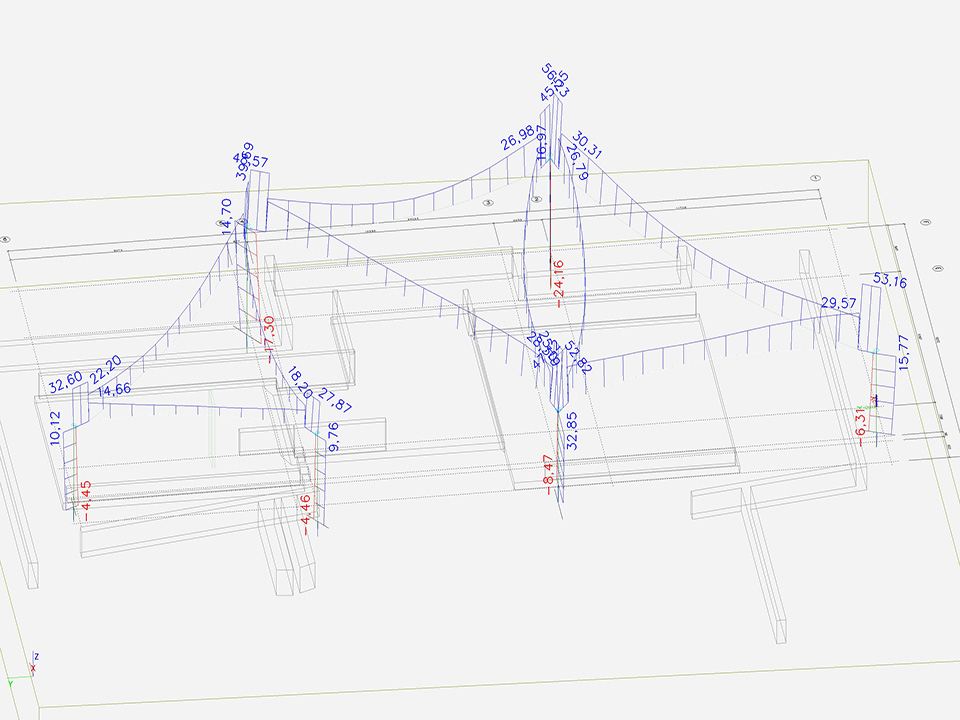960x720 pixels.
Task: Click the green Y axis label
Action: tap(11, 685)
